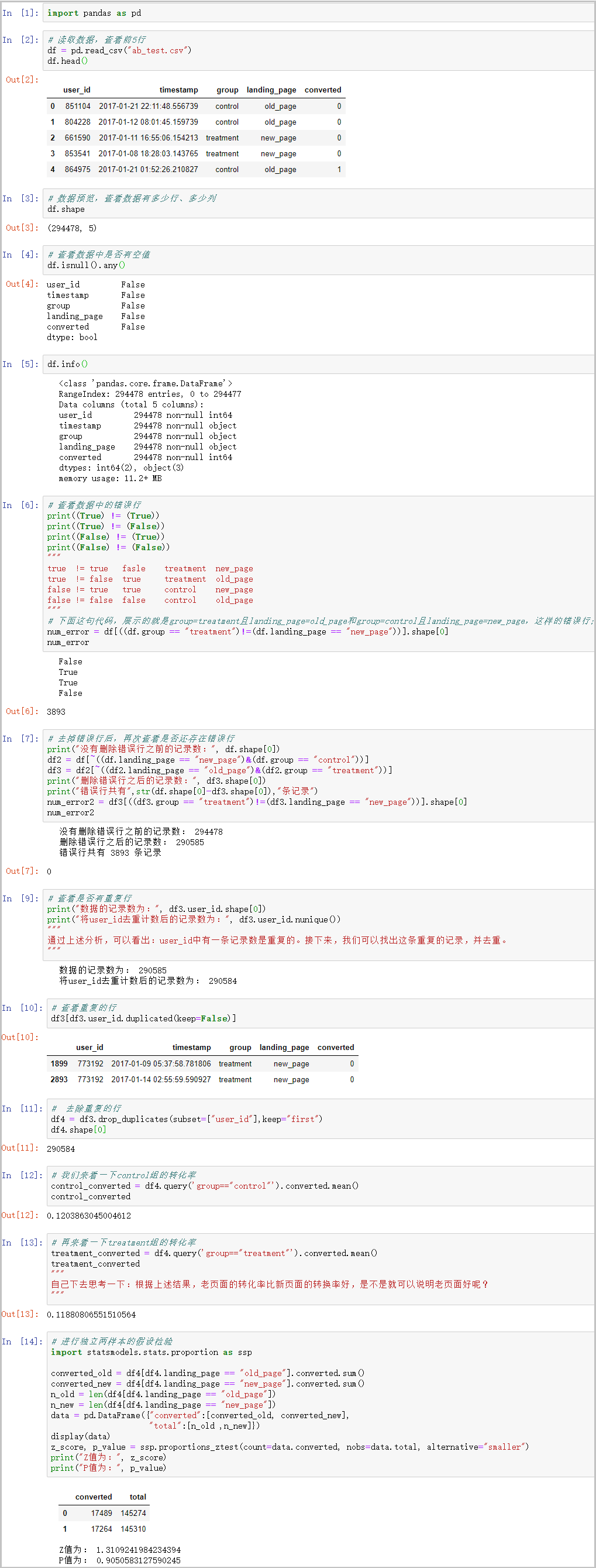Click 'memory usage: 11.2+ MB' text
Screen dimensions: 596x1568
[x=110, y=478]
